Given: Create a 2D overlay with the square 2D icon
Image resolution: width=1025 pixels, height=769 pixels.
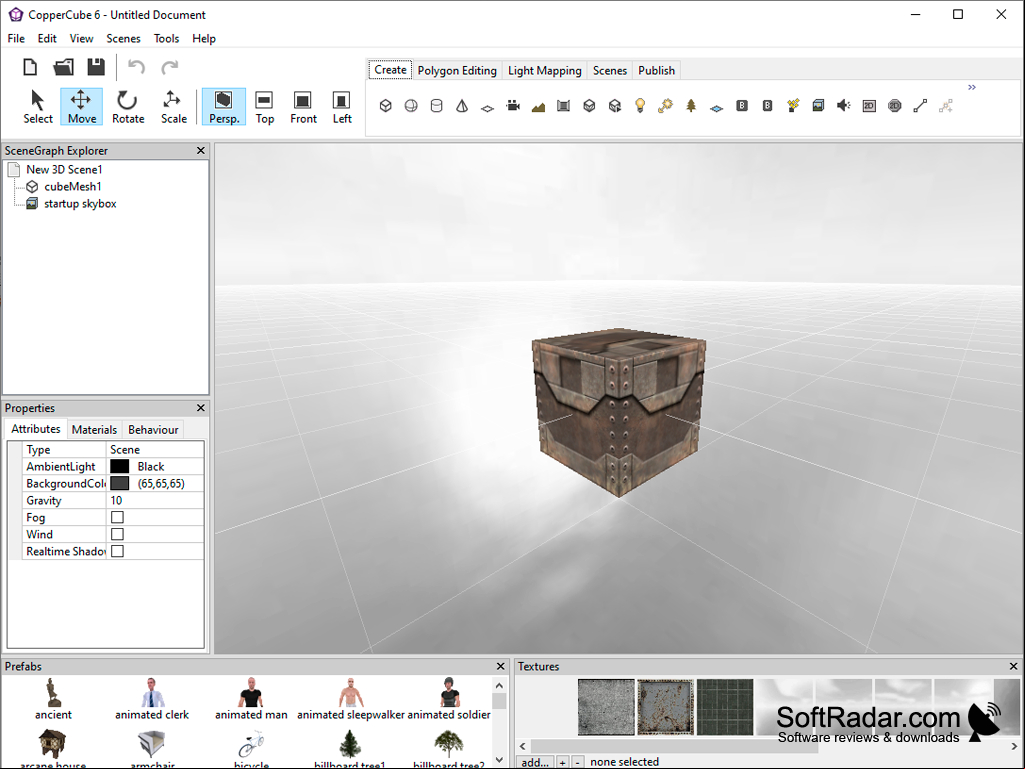Looking at the screenshot, I should [x=869, y=105].
